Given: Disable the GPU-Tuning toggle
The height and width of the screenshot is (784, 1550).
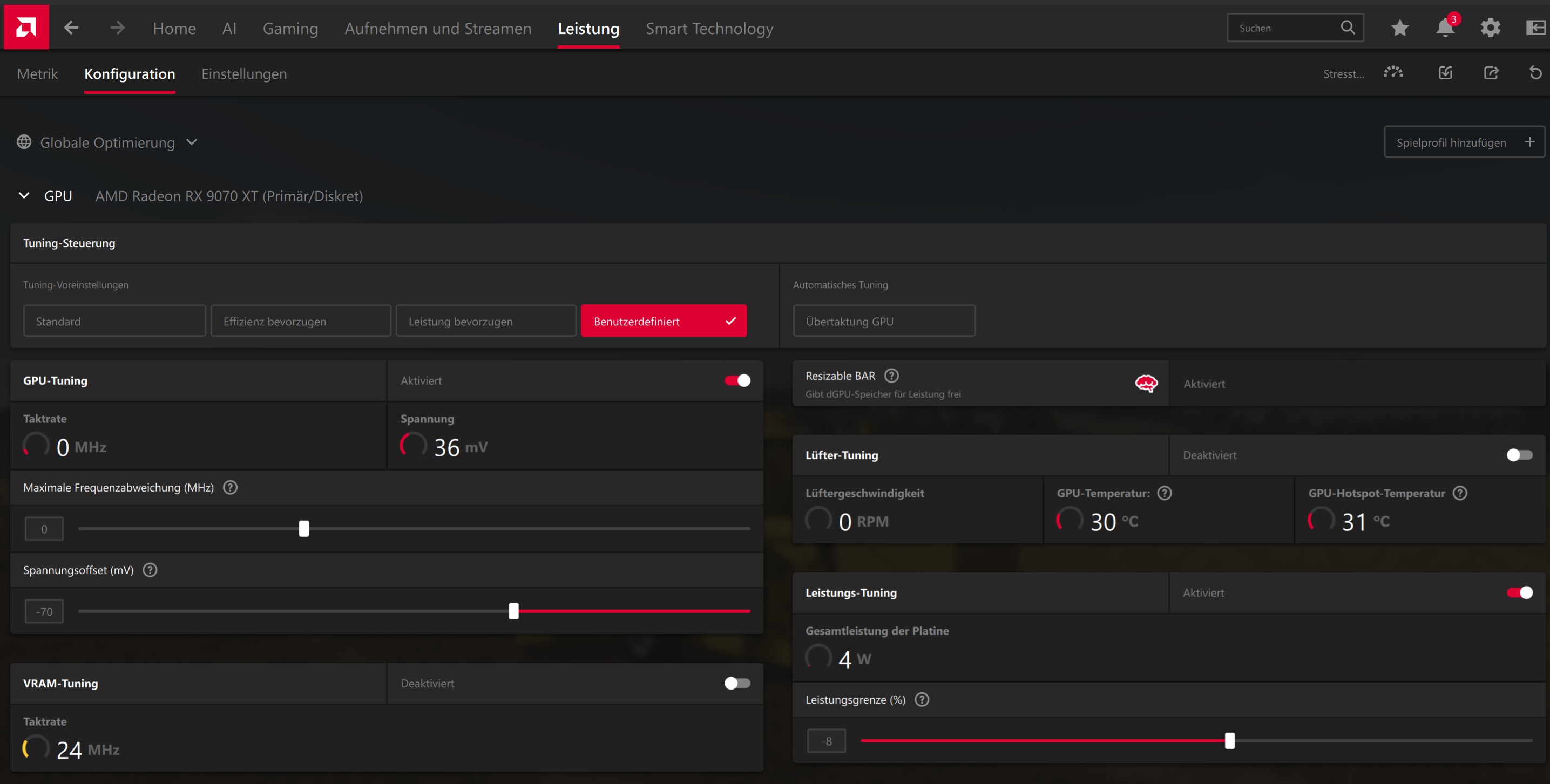Looking at the screenshot, I should coord(737,380).
